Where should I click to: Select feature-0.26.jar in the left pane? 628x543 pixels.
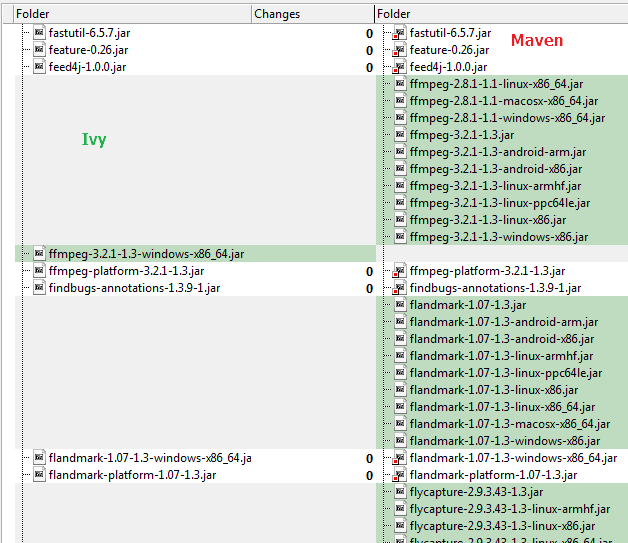point(89,50)
